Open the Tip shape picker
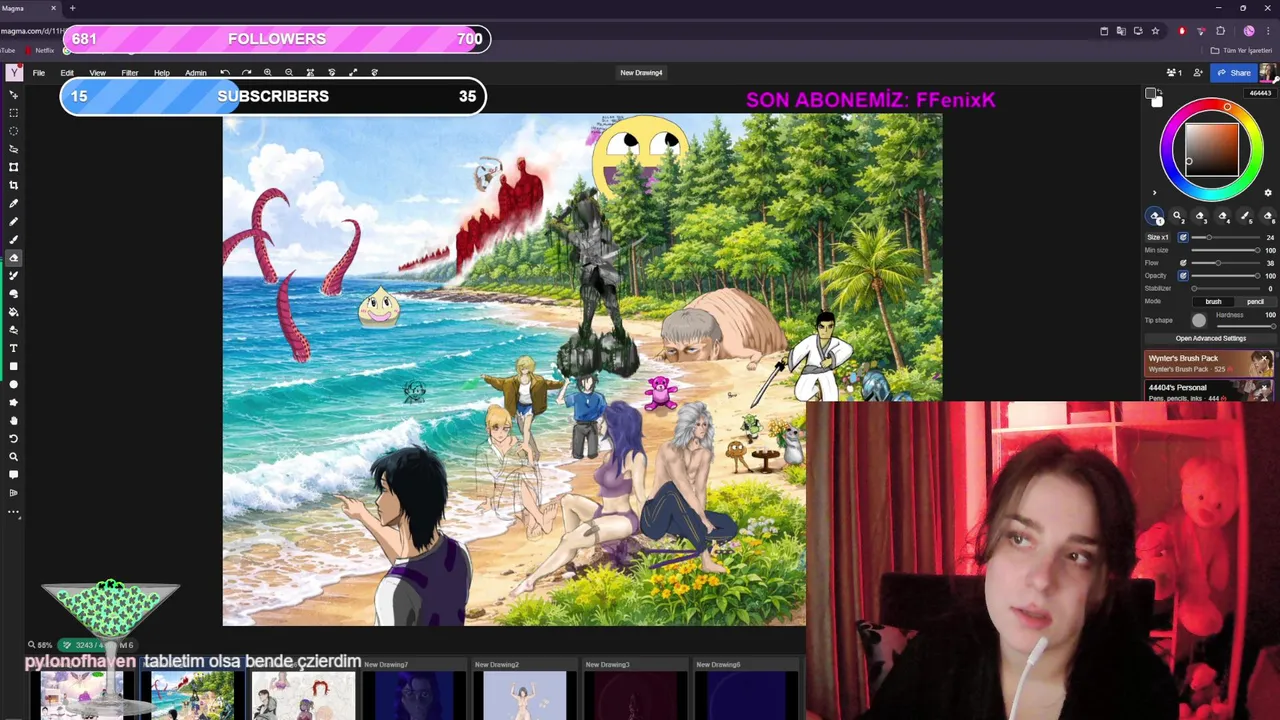The width and height of the screenshot is (1280, 720). click(1199, 320)
